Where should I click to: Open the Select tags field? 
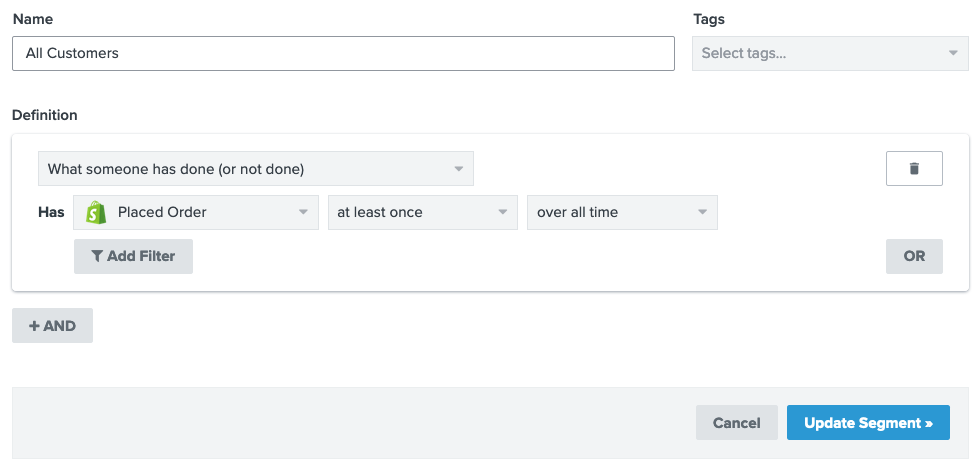click(820, 53)
